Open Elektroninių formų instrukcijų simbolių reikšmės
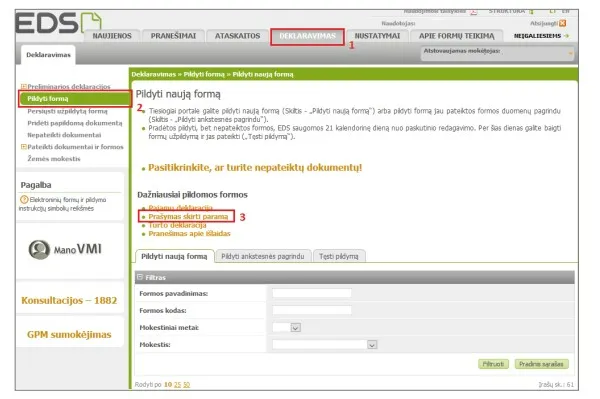 [x=63, y=204]
